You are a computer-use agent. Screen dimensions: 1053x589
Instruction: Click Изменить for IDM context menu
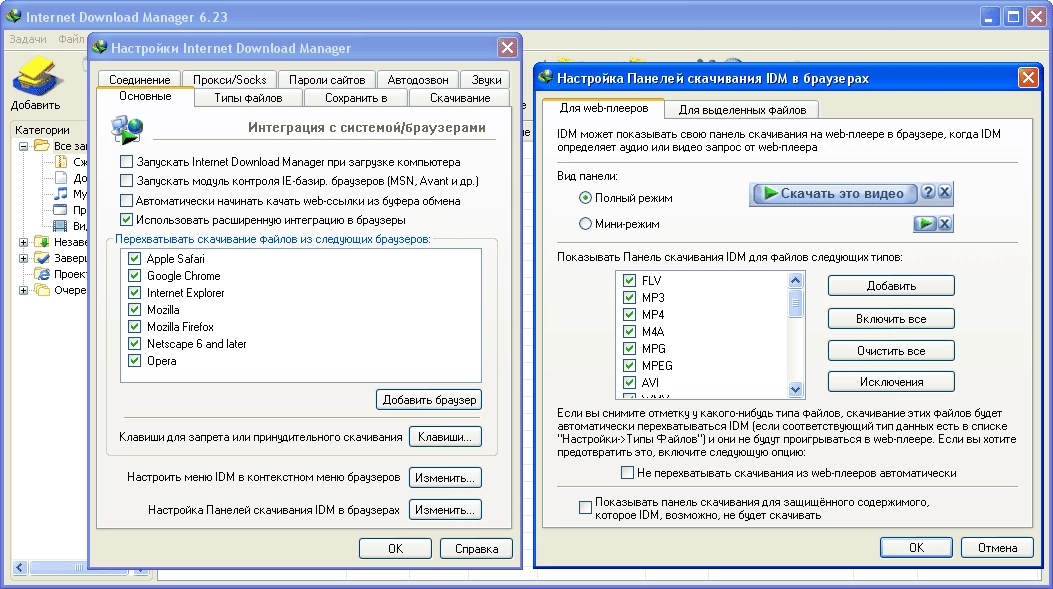[445, 478]
